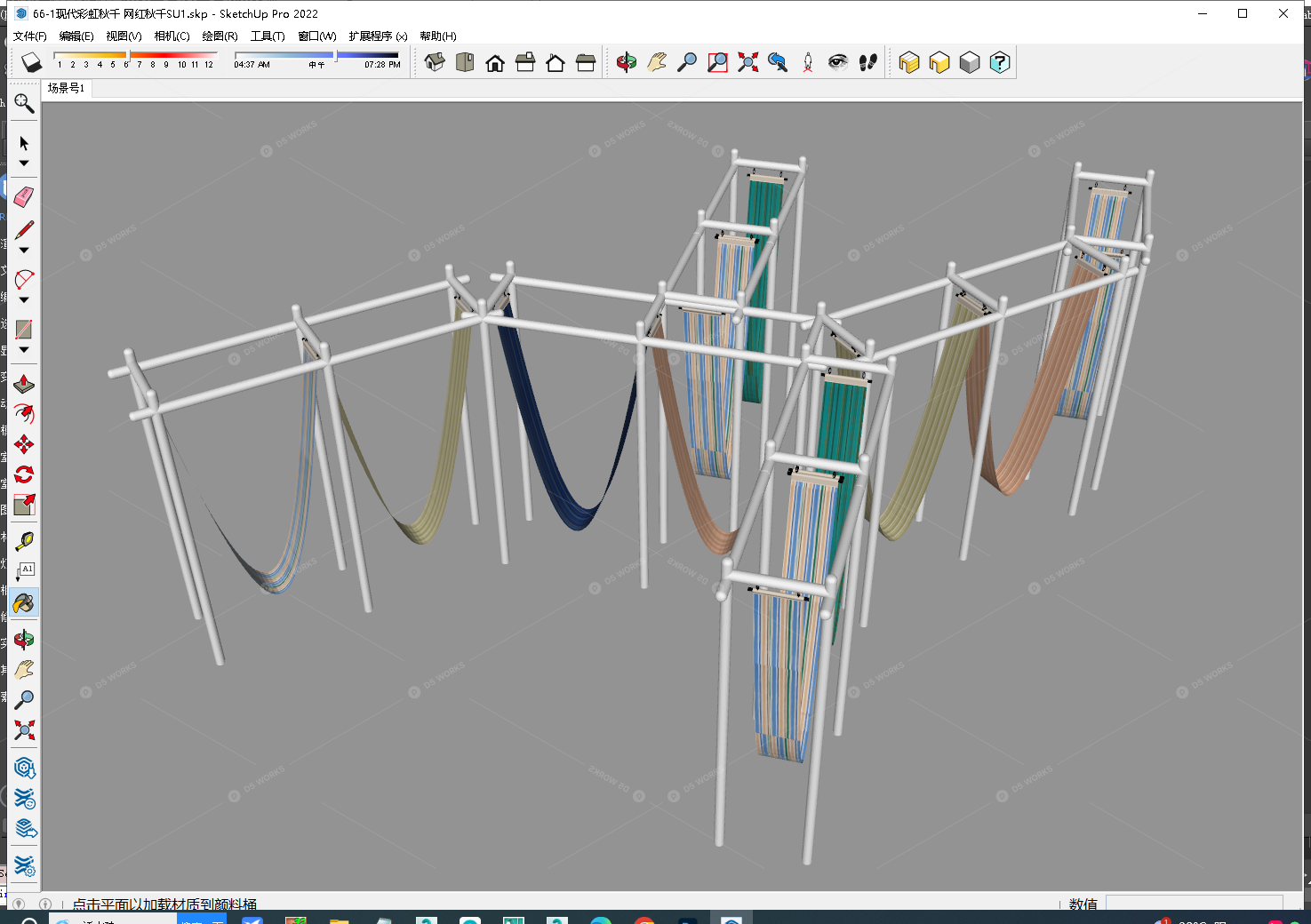Screen dimensions: 1311x924
Task: Activate the Rotate tool
Action: [24, 474]
